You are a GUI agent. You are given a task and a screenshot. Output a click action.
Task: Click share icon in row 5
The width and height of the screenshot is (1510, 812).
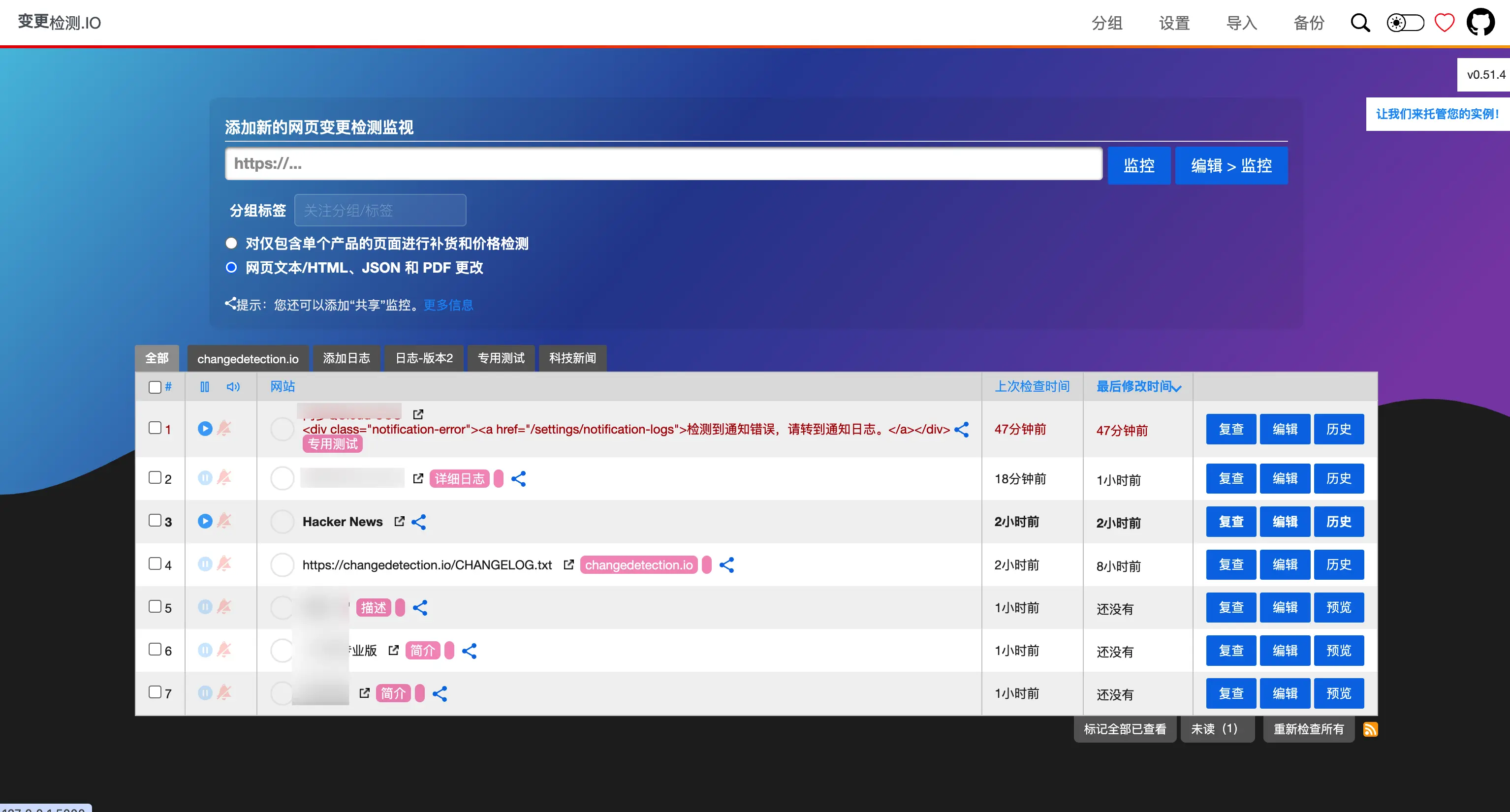pyautogui.click(x=420, y=607)
